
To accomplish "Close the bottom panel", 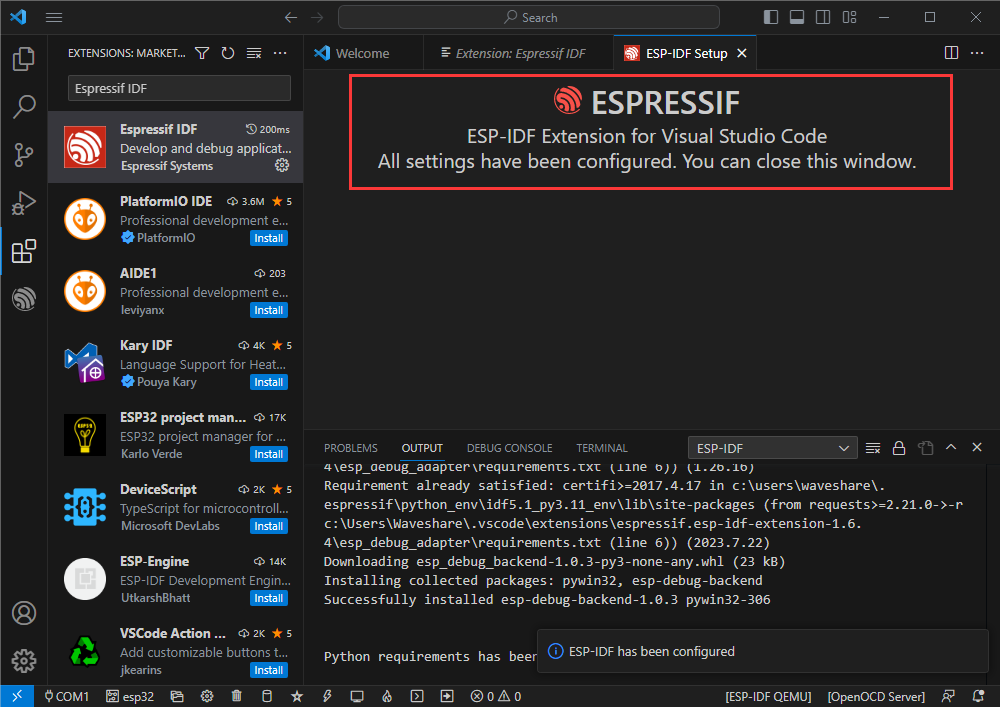I will click(x=976, y=448).
